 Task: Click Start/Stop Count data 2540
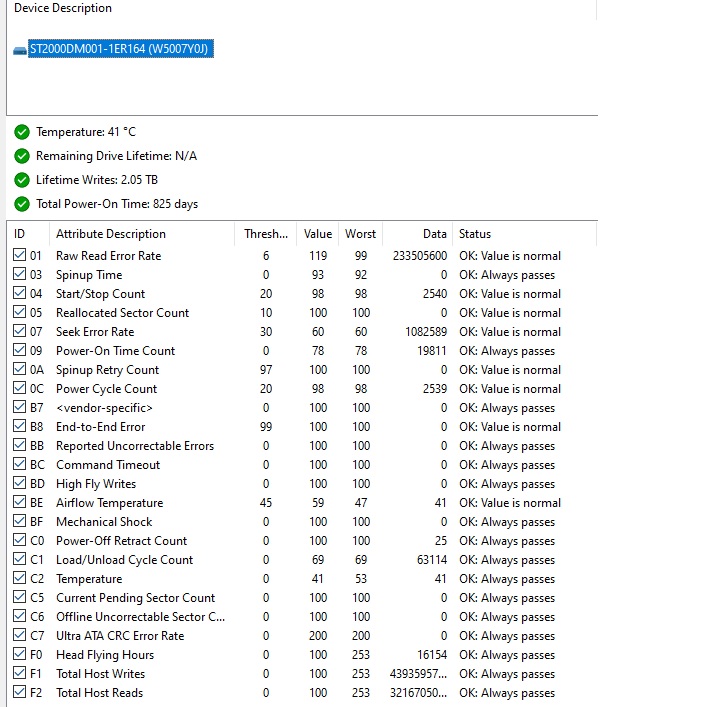[435, 294]
